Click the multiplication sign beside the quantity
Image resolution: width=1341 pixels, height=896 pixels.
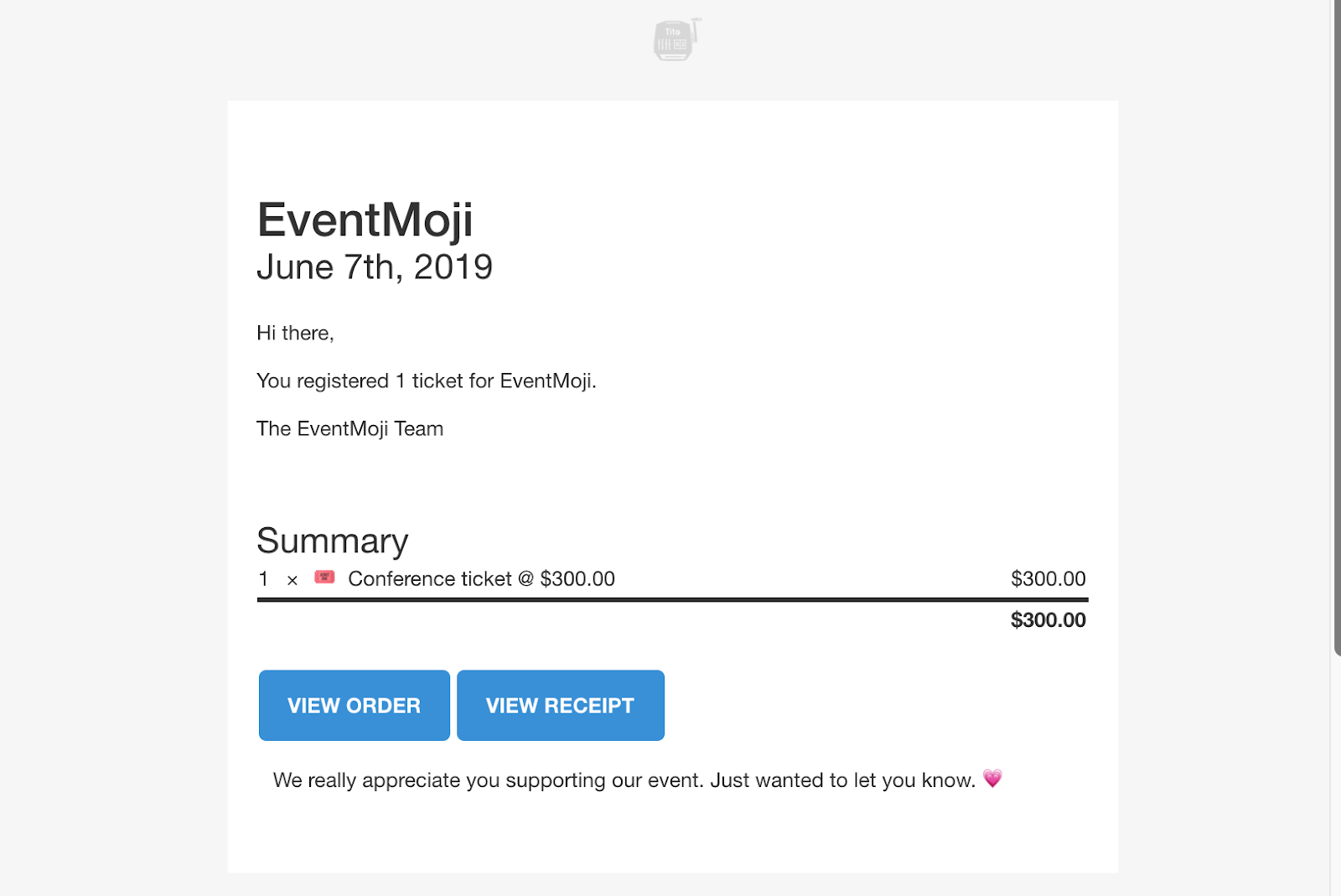292,580
